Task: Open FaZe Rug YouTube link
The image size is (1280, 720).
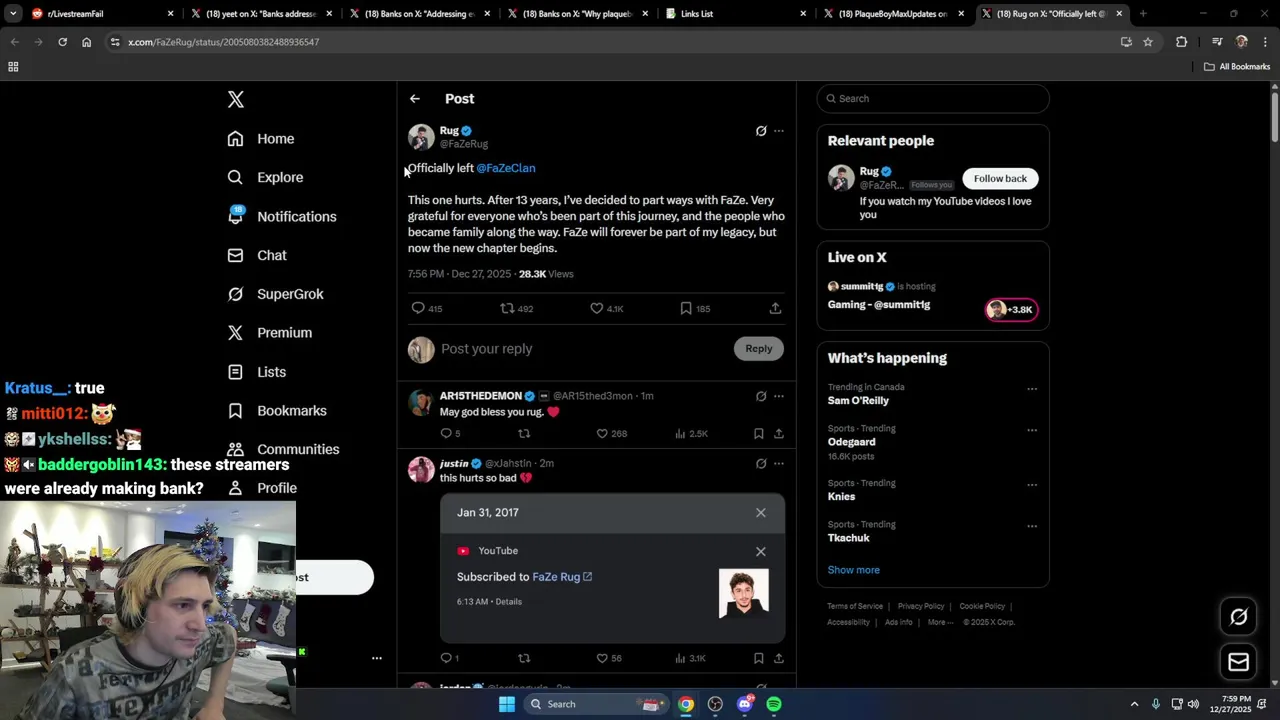Action: [x=562, y=577]
